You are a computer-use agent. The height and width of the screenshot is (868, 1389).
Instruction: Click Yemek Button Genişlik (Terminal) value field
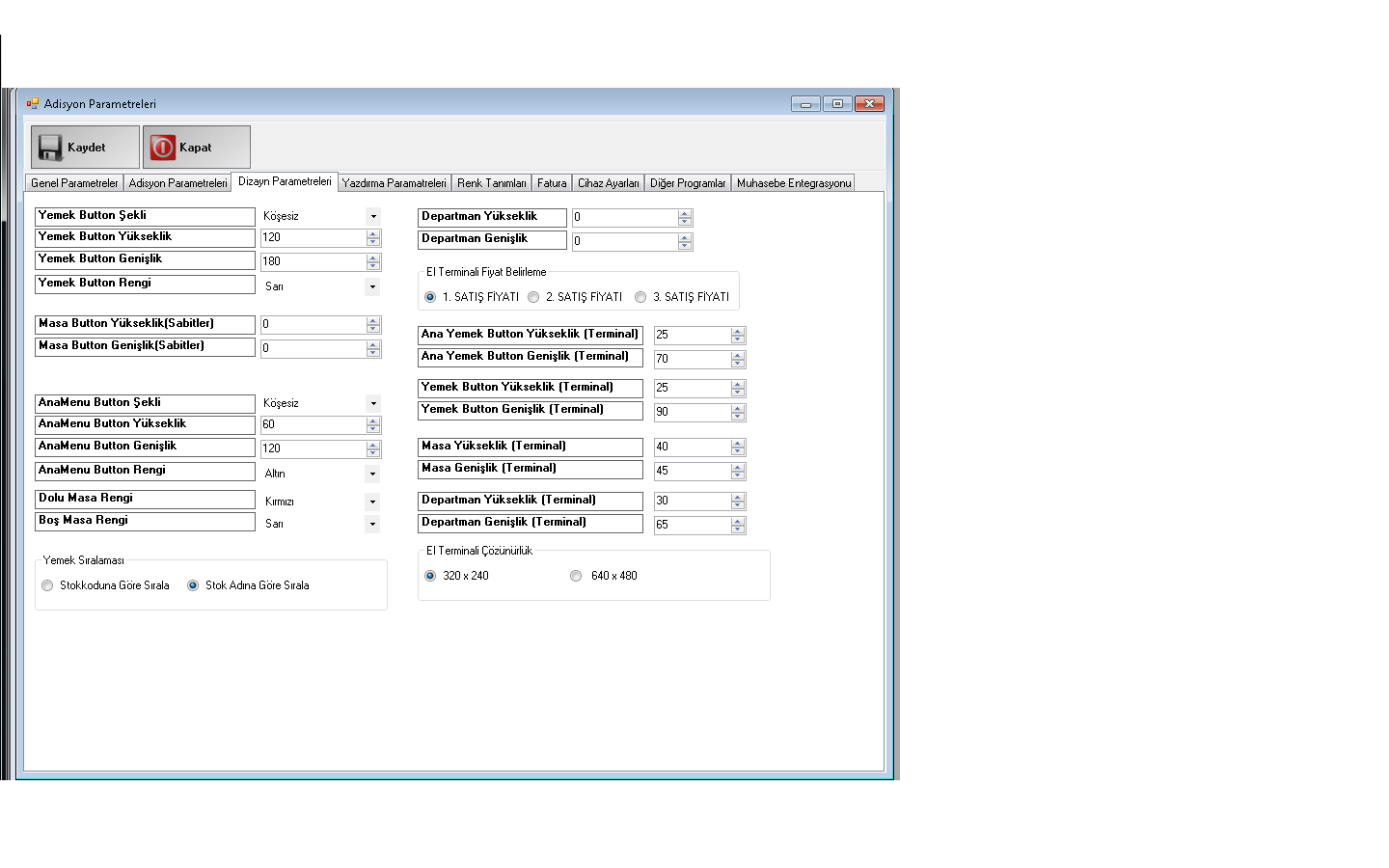click(x=693, y=412)
